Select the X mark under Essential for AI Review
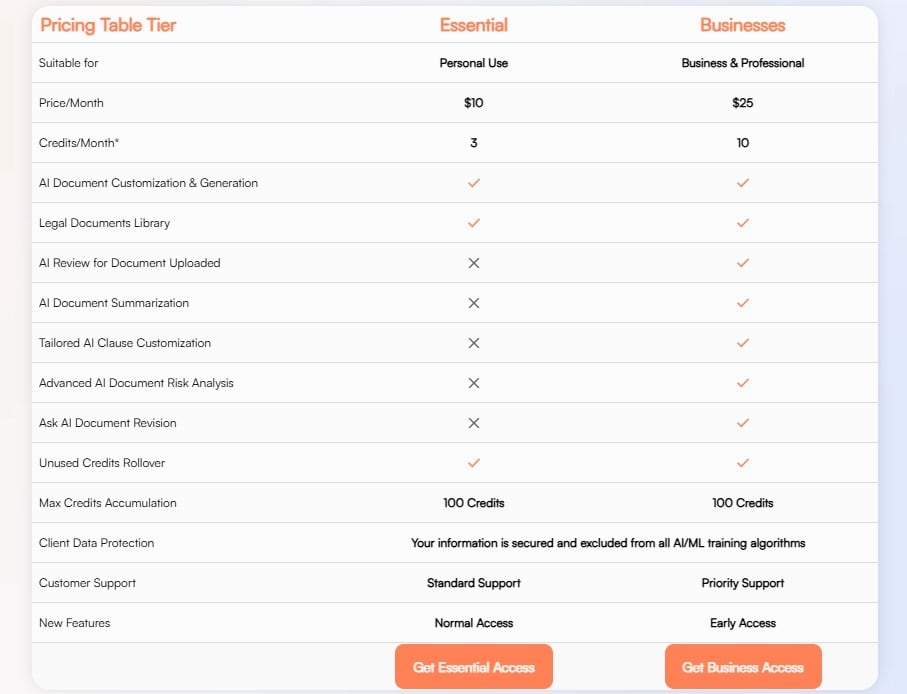Viewport: 907px width, 694px height. click(473, 263)
